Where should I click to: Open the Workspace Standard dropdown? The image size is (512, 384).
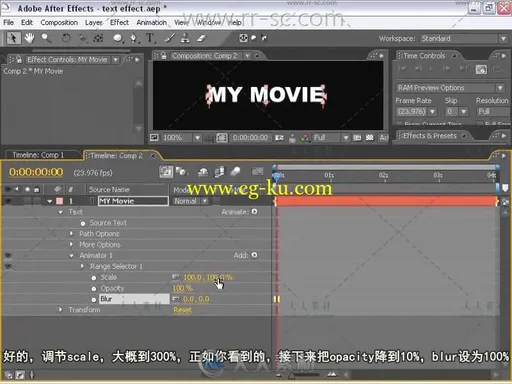coord(464,39)
